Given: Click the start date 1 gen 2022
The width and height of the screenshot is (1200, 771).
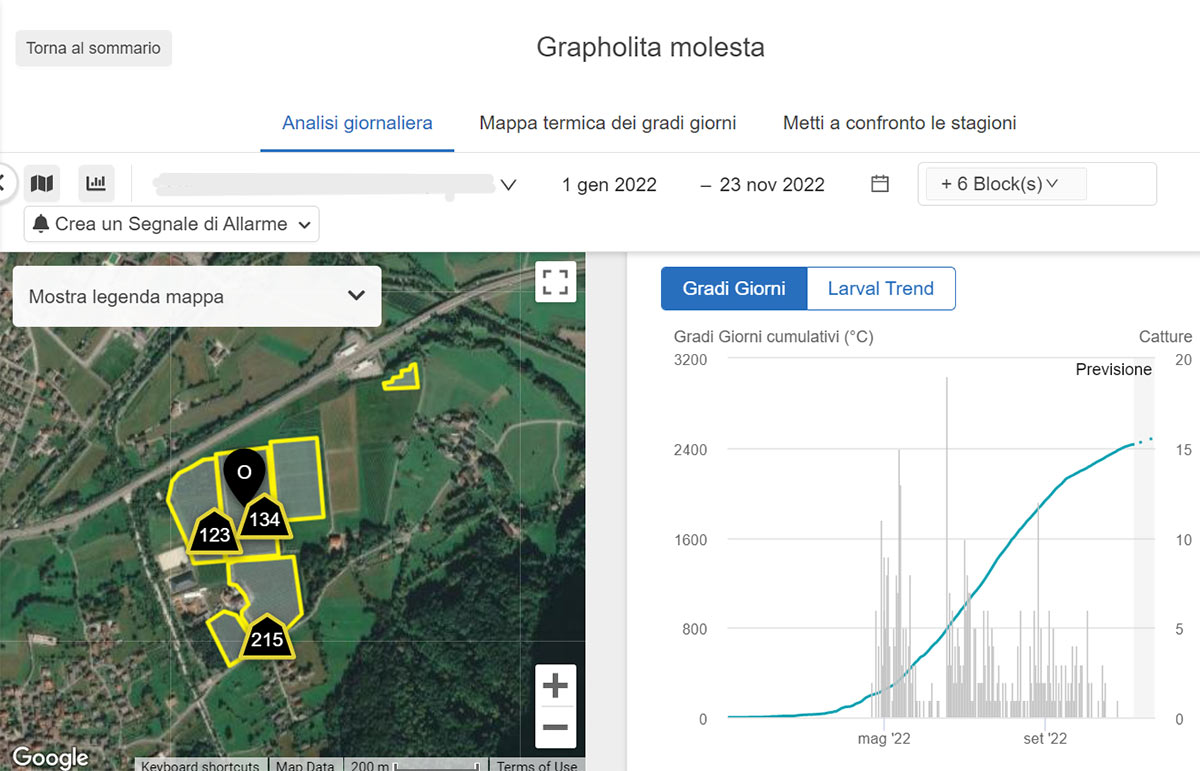Looking at the screenshot, I should click(609, 185).
